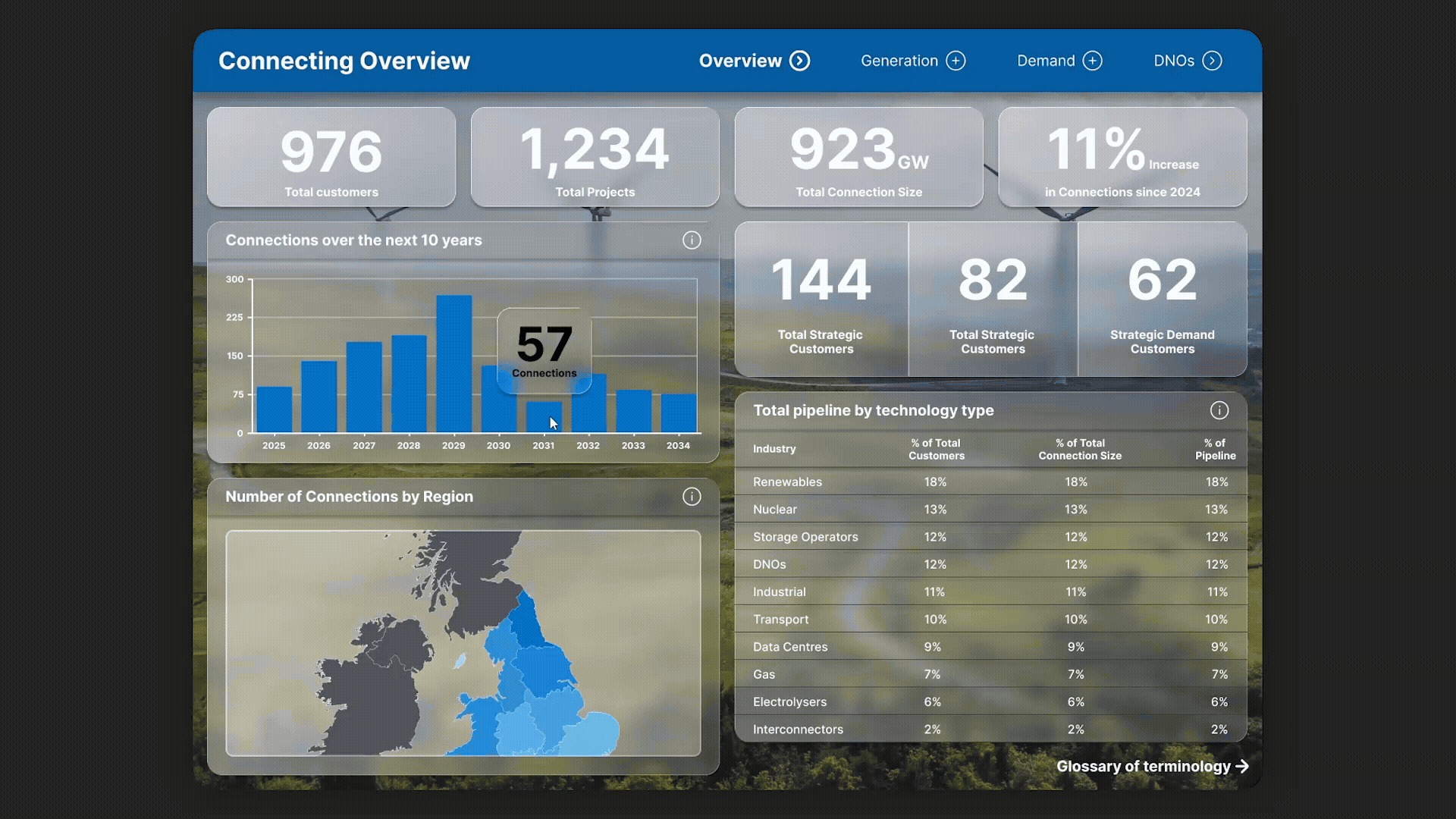This screenshot has width=1456, height=819.
Task: Select the Transport row label
Action: click(x=780, y=620)
